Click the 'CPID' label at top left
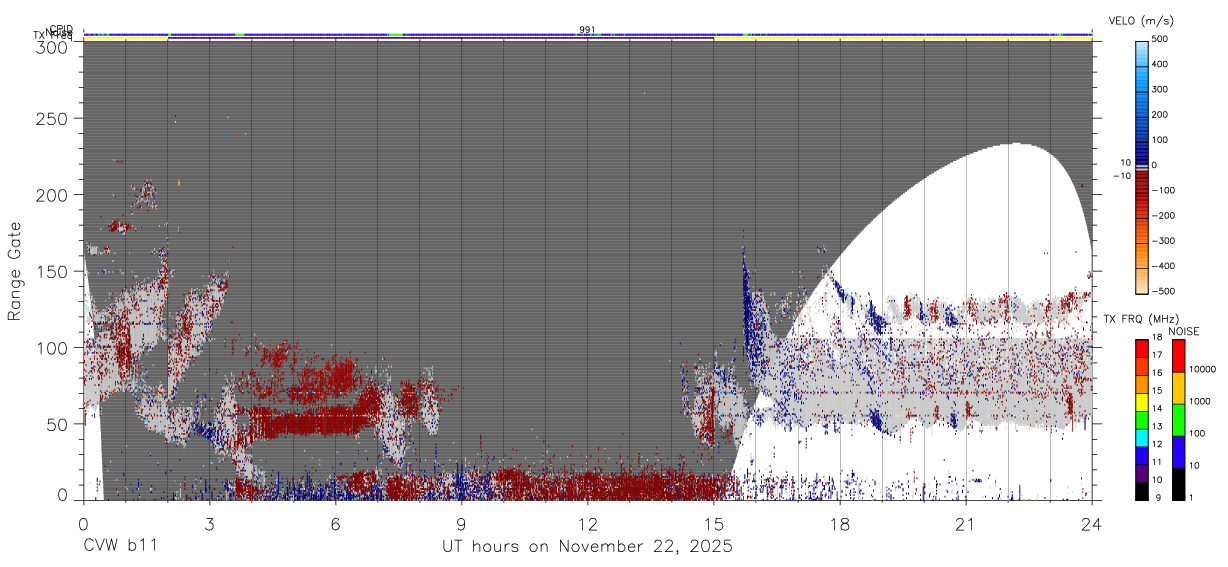Screen dimensions: 1228x567 61,29
